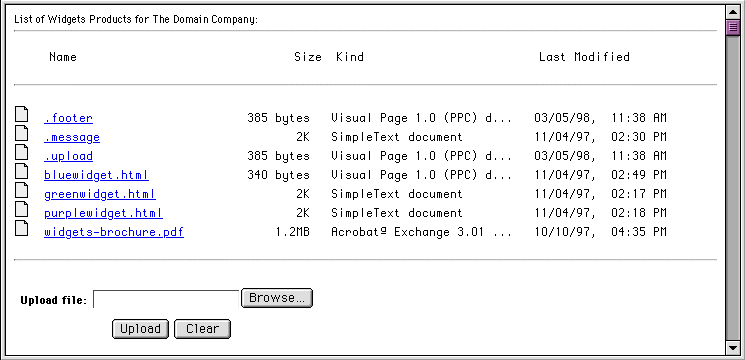Click the Clear button
The height and width of the screenshot is (360, 745).
pyautogui.click(x=202, y=329)
